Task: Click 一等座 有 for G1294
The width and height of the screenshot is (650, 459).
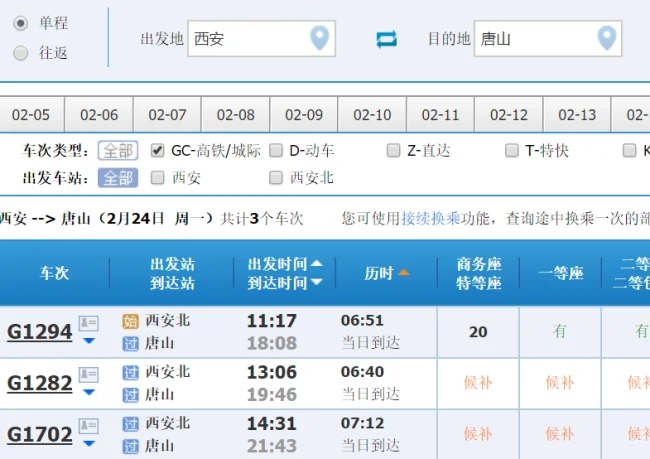Action: point(560,331)
